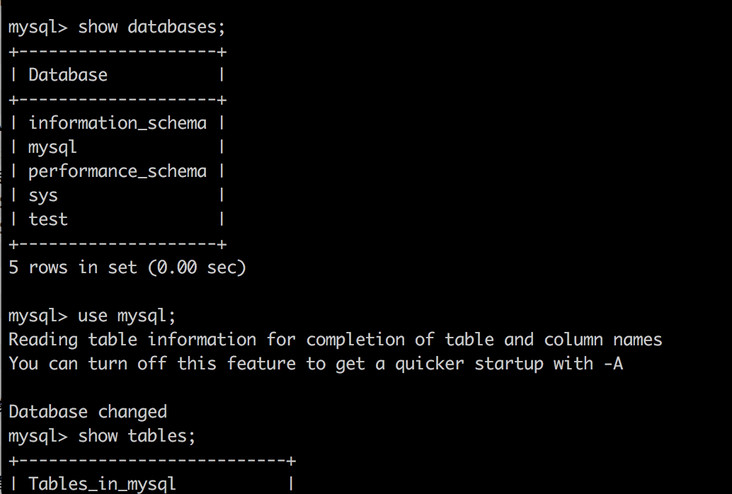Click the 'Database changed' status message

[88, 412]
